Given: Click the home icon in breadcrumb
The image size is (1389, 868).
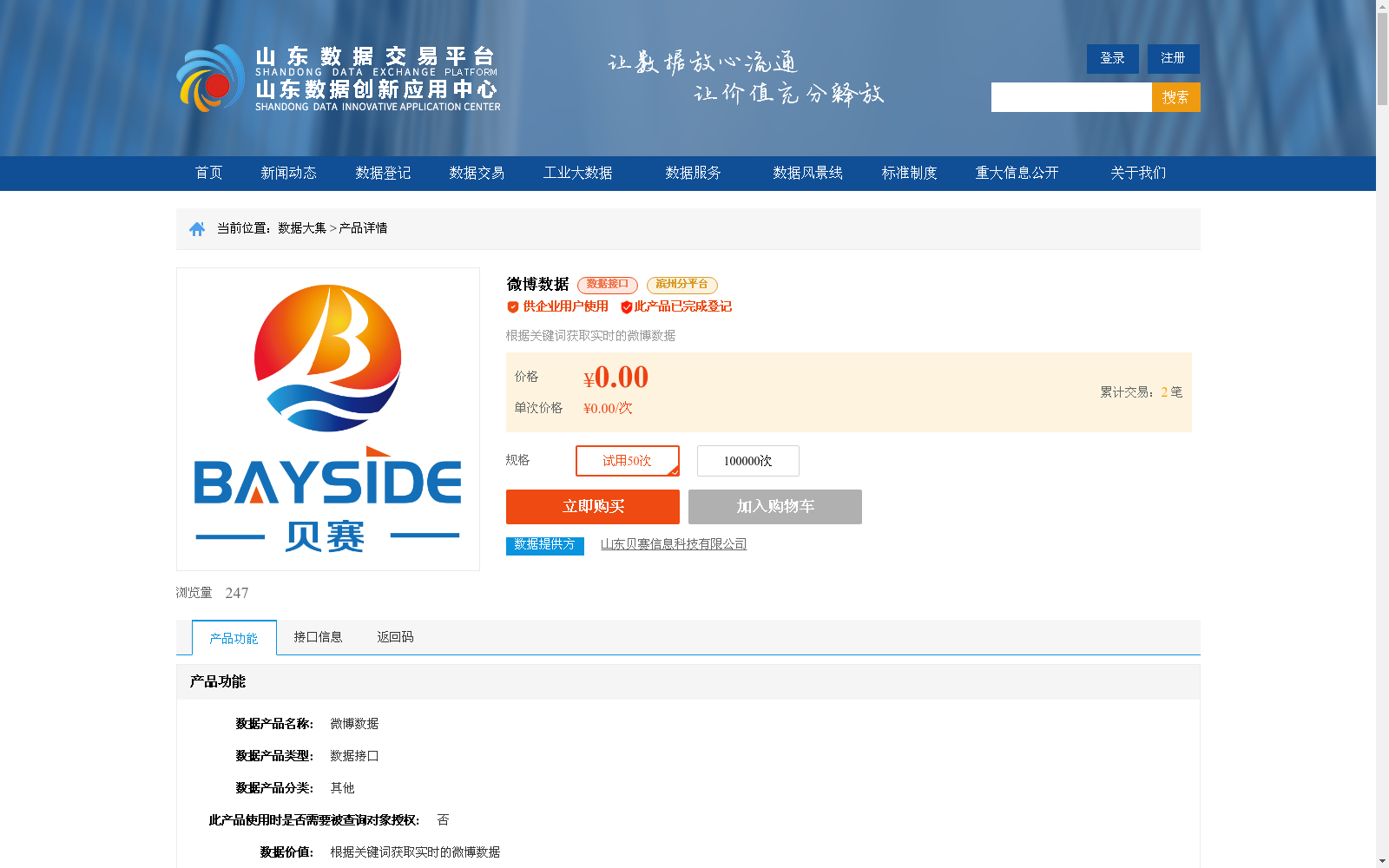Looking at the screenshot, I should tap(197, 228).
